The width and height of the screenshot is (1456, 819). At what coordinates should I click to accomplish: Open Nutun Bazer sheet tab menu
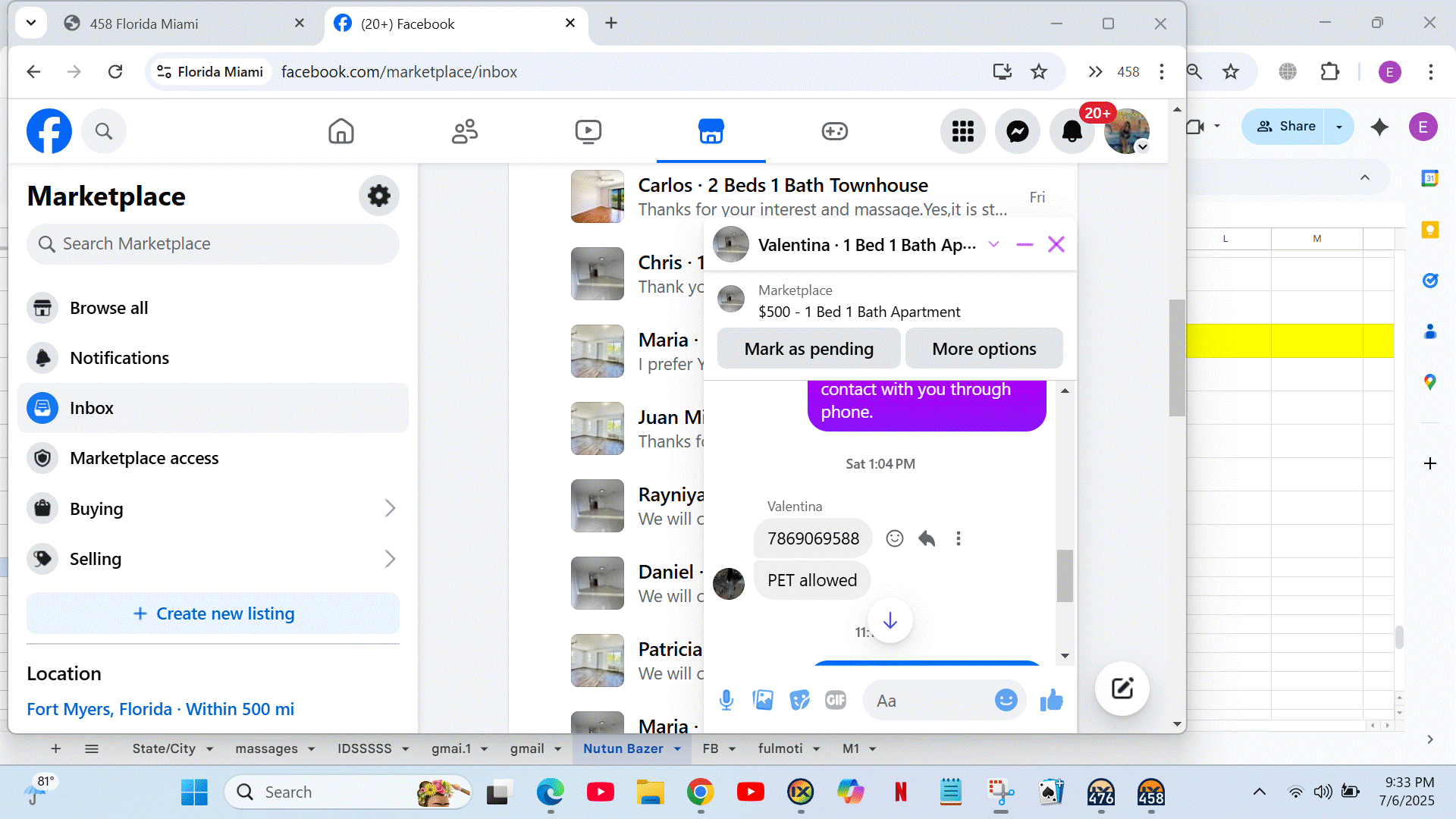click(x=677, y=748)
